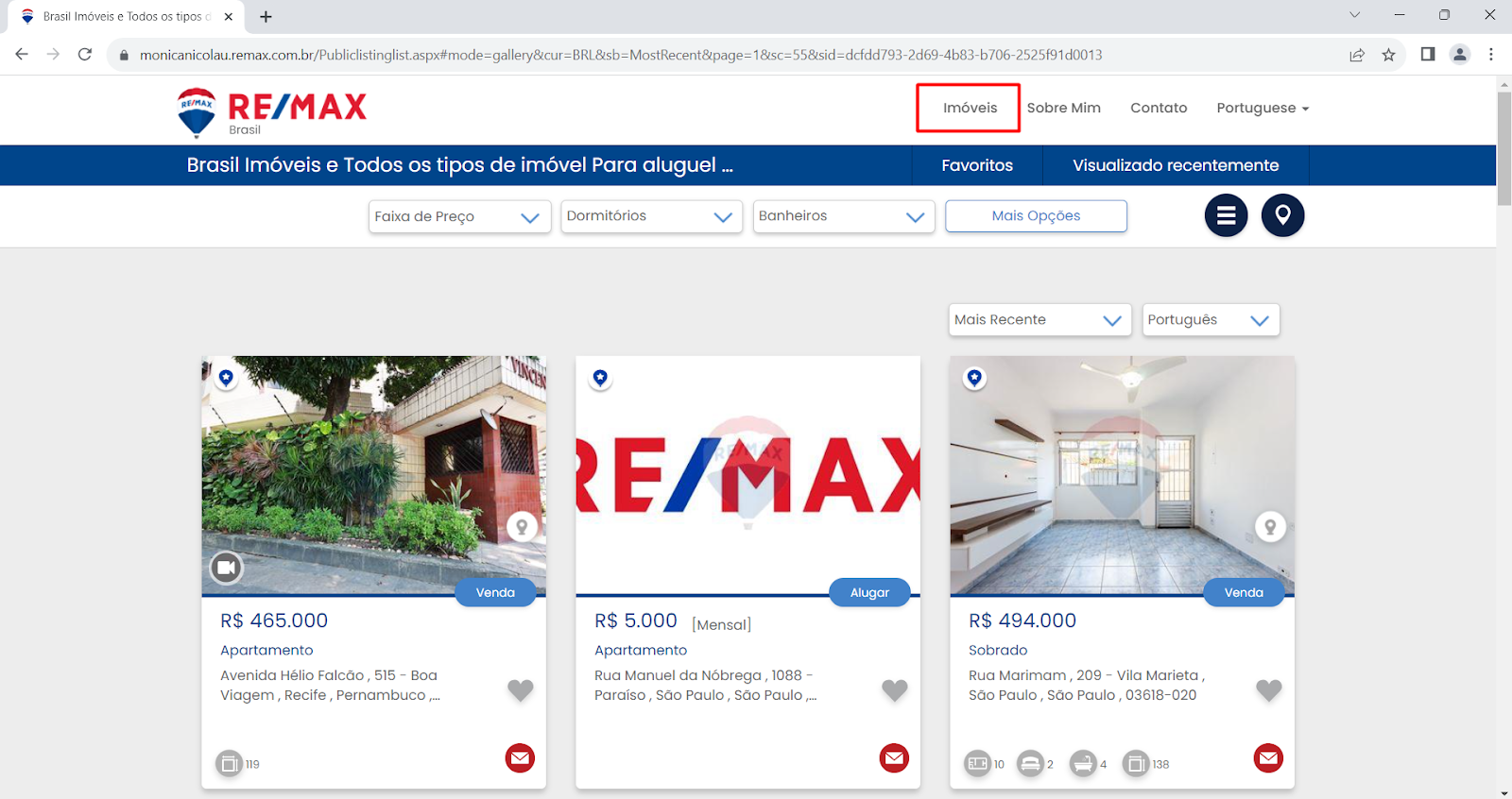Click RE/MAX placeholder listing image
The image size is (1512, 799).
[748, 475]
